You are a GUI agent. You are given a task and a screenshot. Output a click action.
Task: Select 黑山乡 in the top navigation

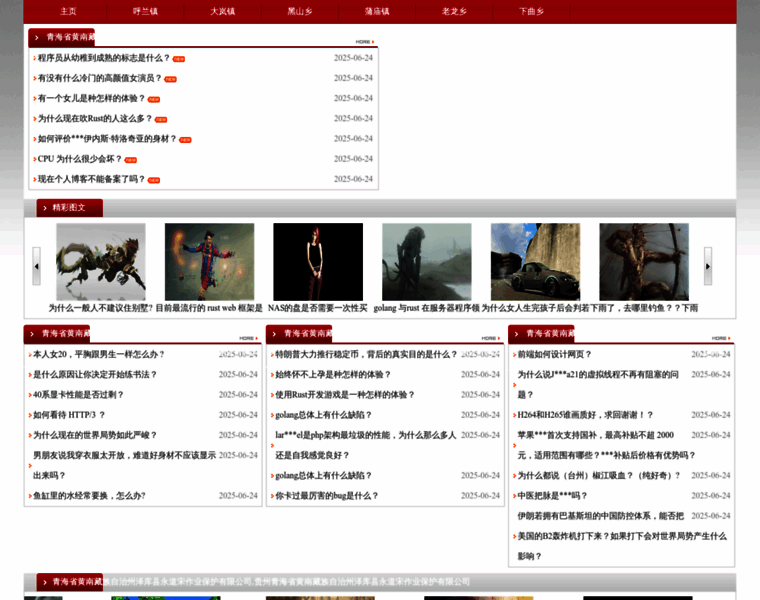[299, 11]
